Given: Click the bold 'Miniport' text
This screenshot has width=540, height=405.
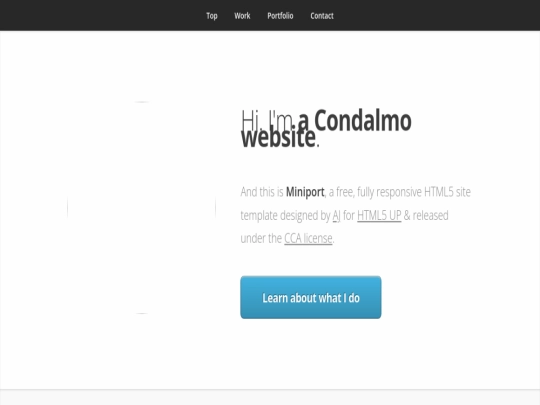Looking at the screenshot, I should (305, 192).
